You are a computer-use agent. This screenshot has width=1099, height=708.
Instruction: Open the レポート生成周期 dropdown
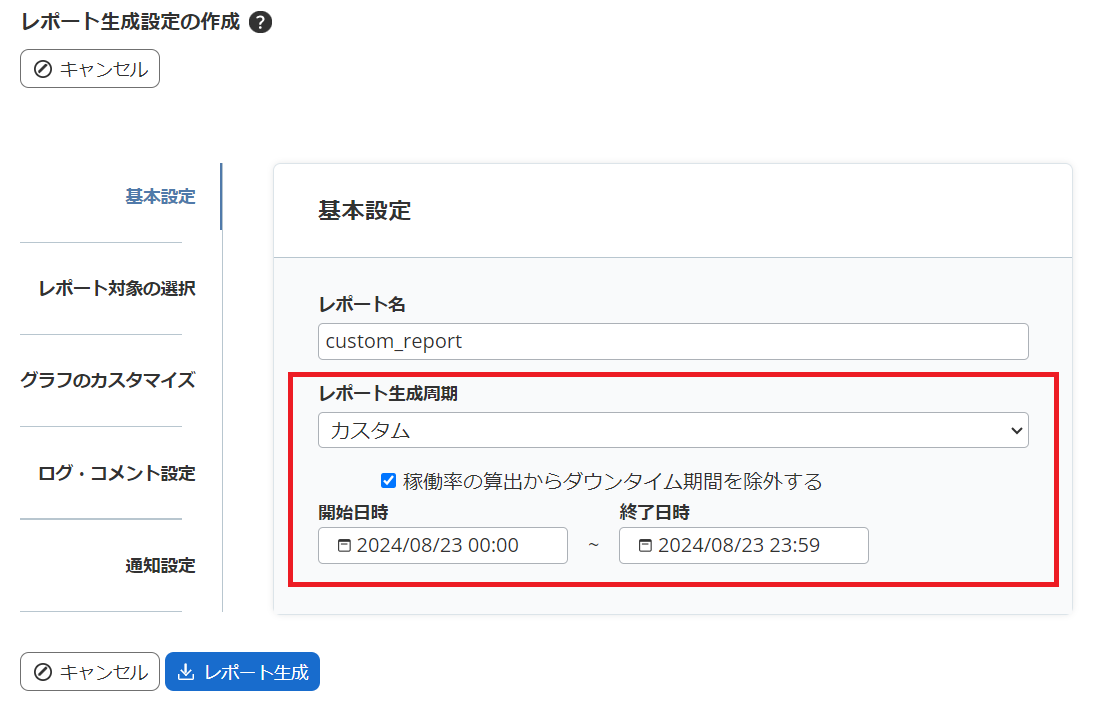click(673, 430)
